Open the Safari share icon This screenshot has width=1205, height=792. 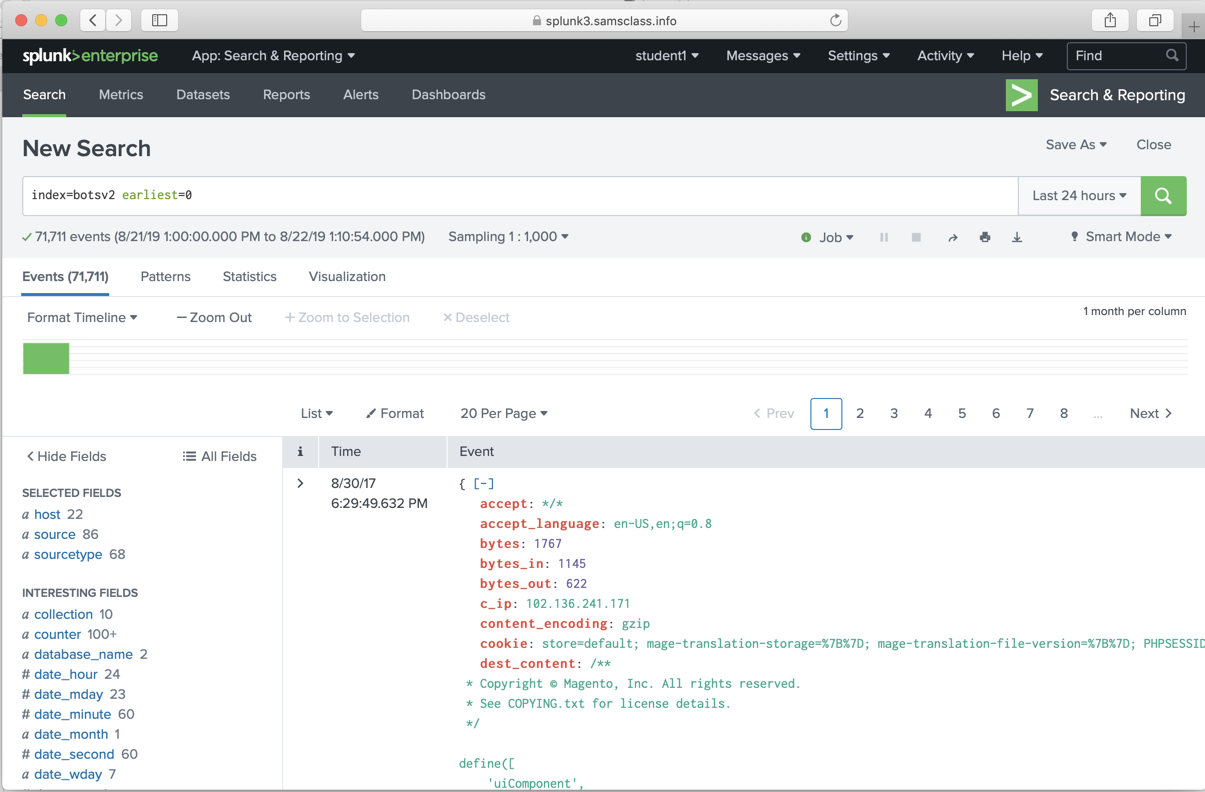[1110, 20]
